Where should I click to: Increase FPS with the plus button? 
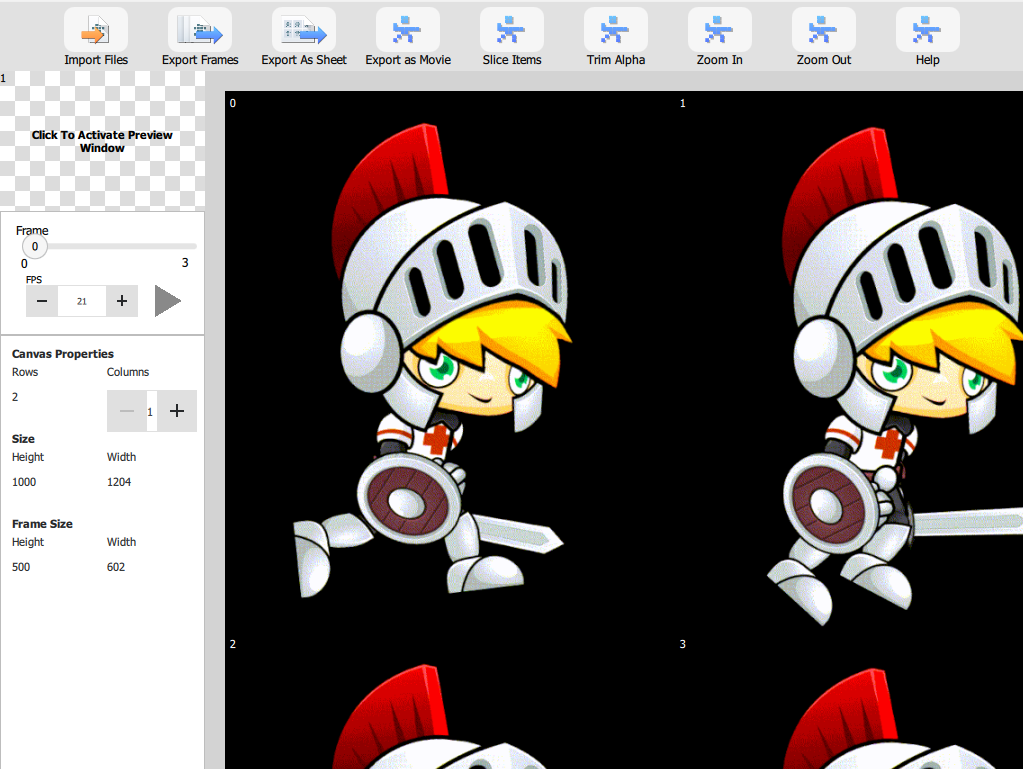click(122, 301)
